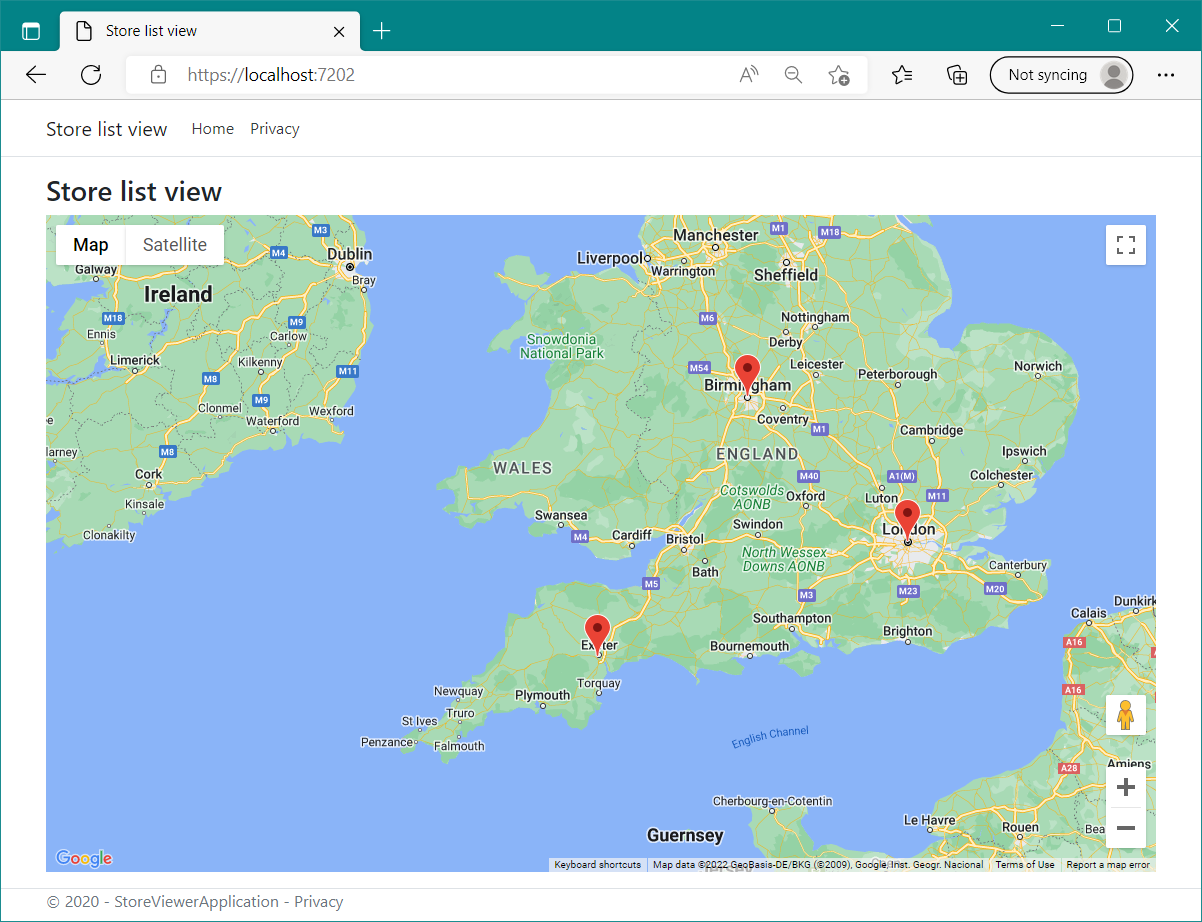Click Report a map error link
Screen dimensions: 1202x922
(x=1108, y=865)
